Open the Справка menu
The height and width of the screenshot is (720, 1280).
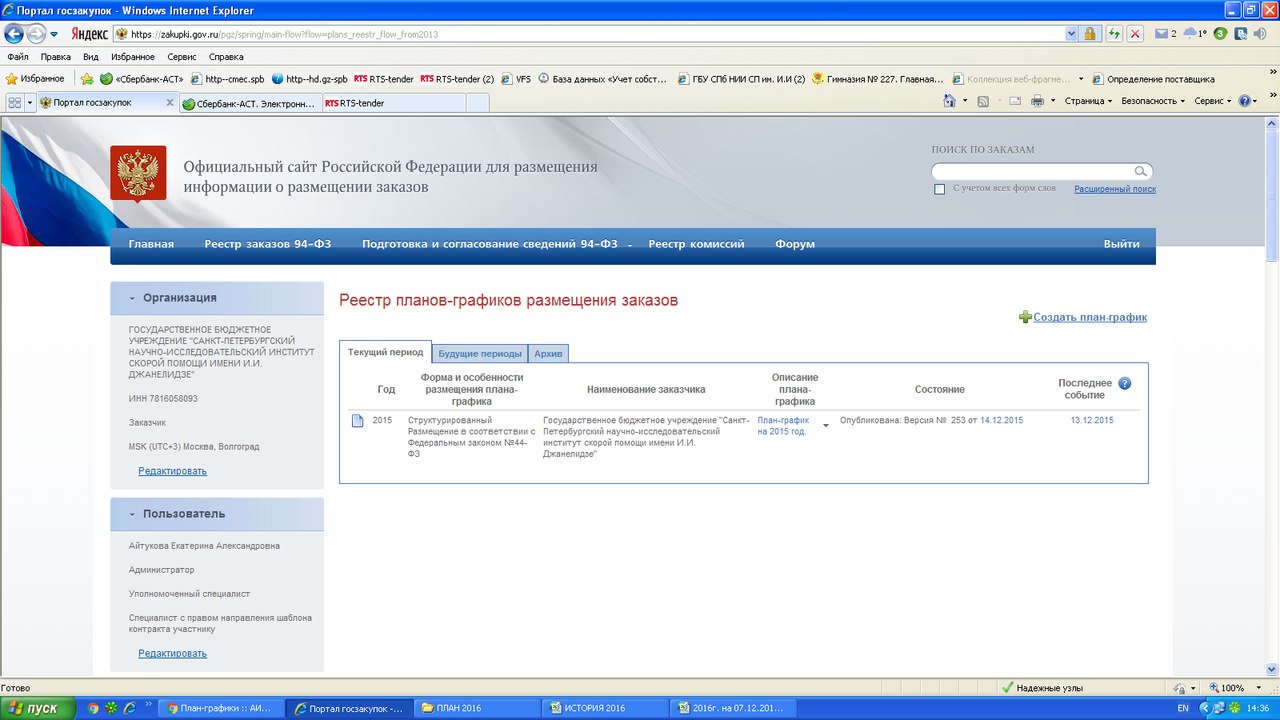(226, 57)
